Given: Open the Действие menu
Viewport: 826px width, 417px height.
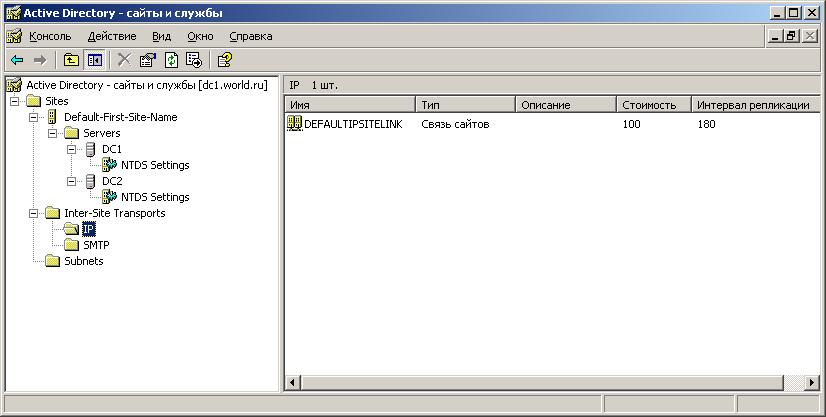Looking at the screenshot, I should 112,36.
